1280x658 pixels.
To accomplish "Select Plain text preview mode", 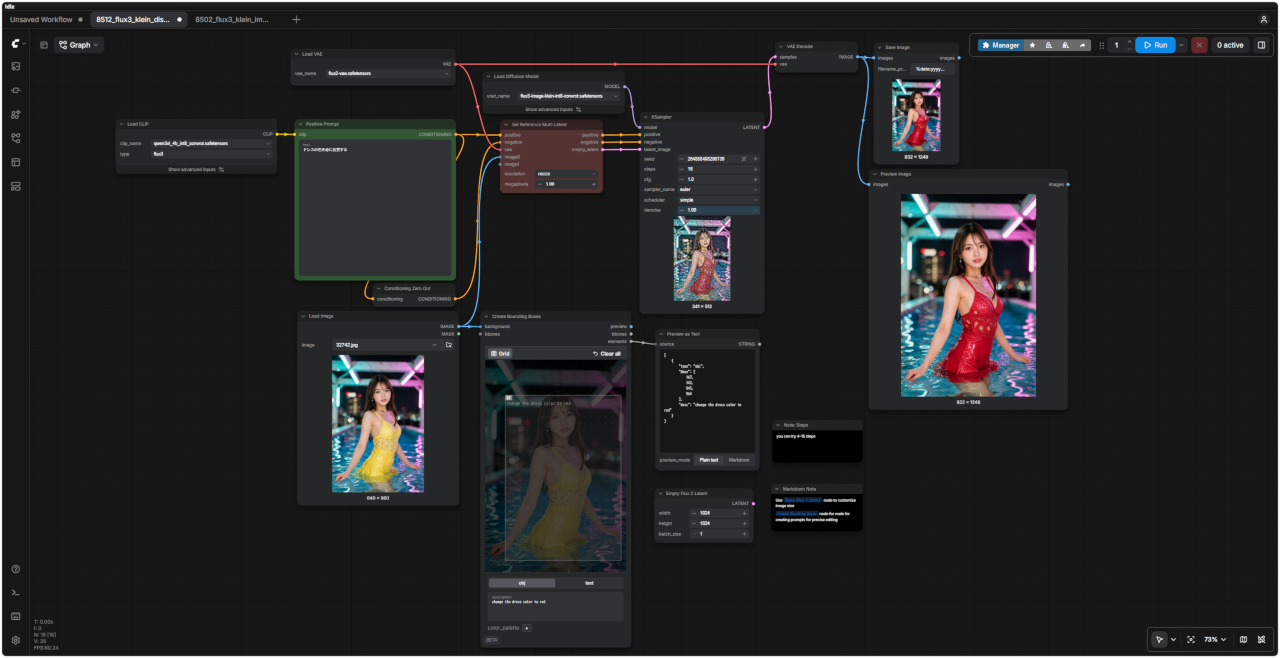I will coord(708,460).
